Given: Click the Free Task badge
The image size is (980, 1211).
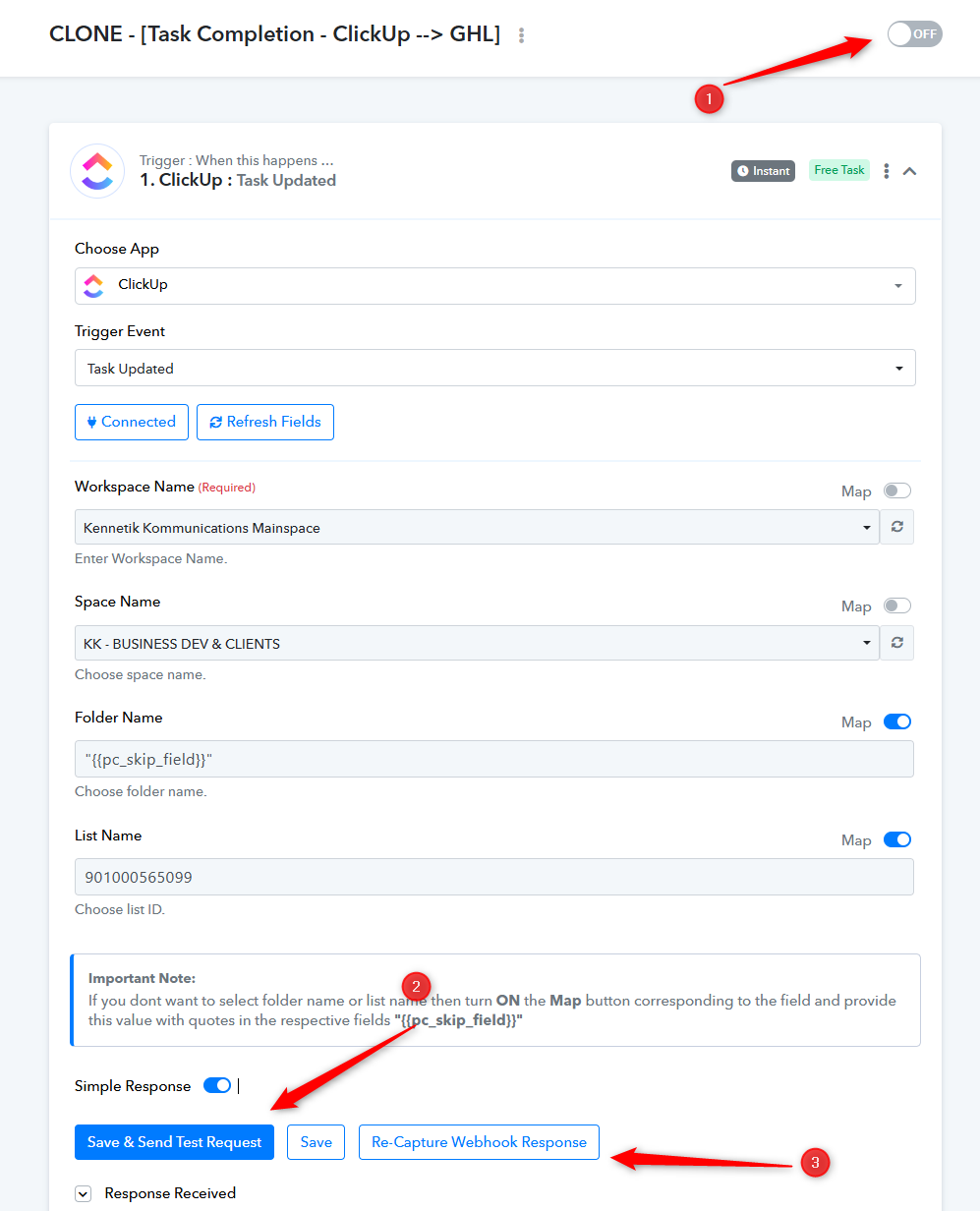Looking at the screenshot, I should [x=838, y=170].
